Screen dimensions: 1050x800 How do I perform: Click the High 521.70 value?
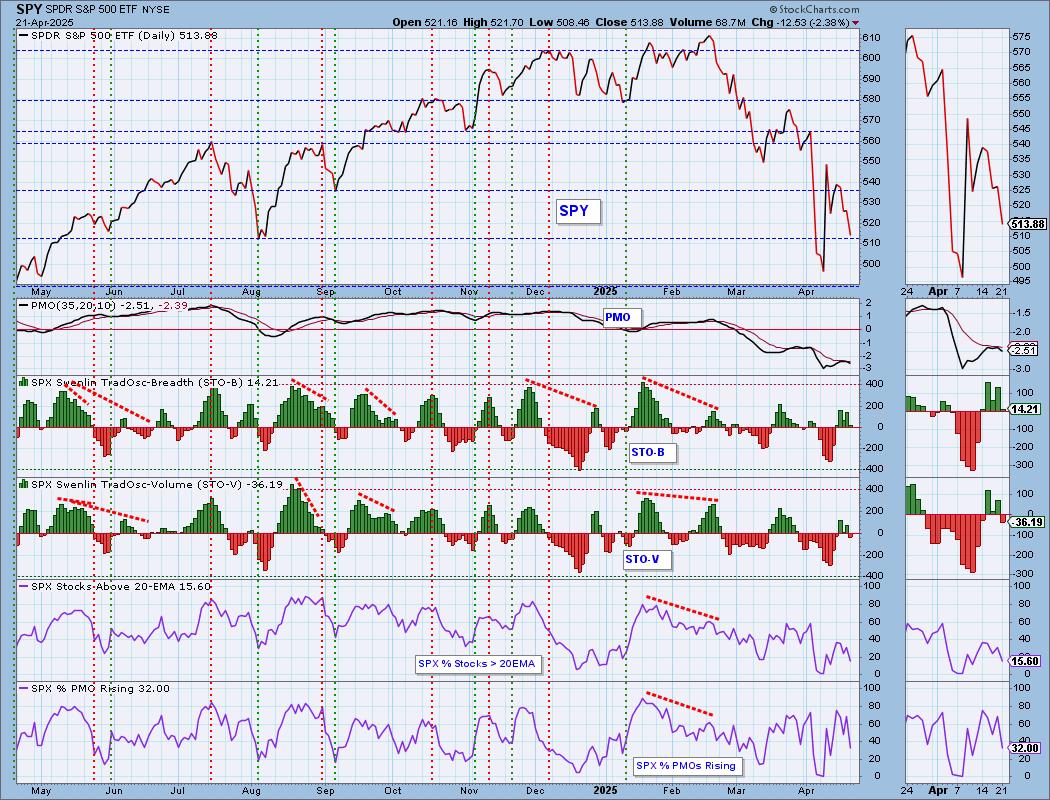click(x=493, y=22)
